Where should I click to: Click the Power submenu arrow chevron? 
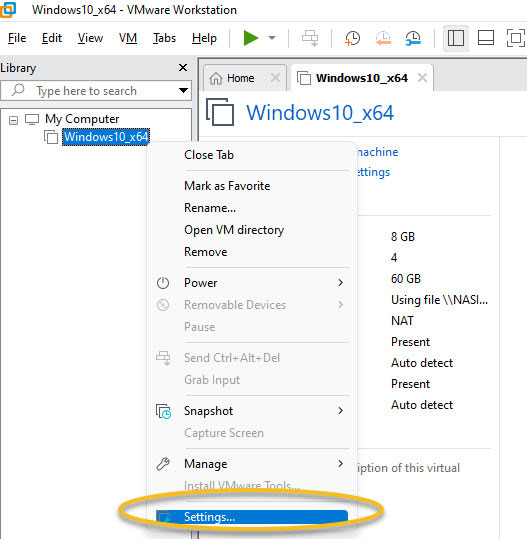[x=340, y=283]
